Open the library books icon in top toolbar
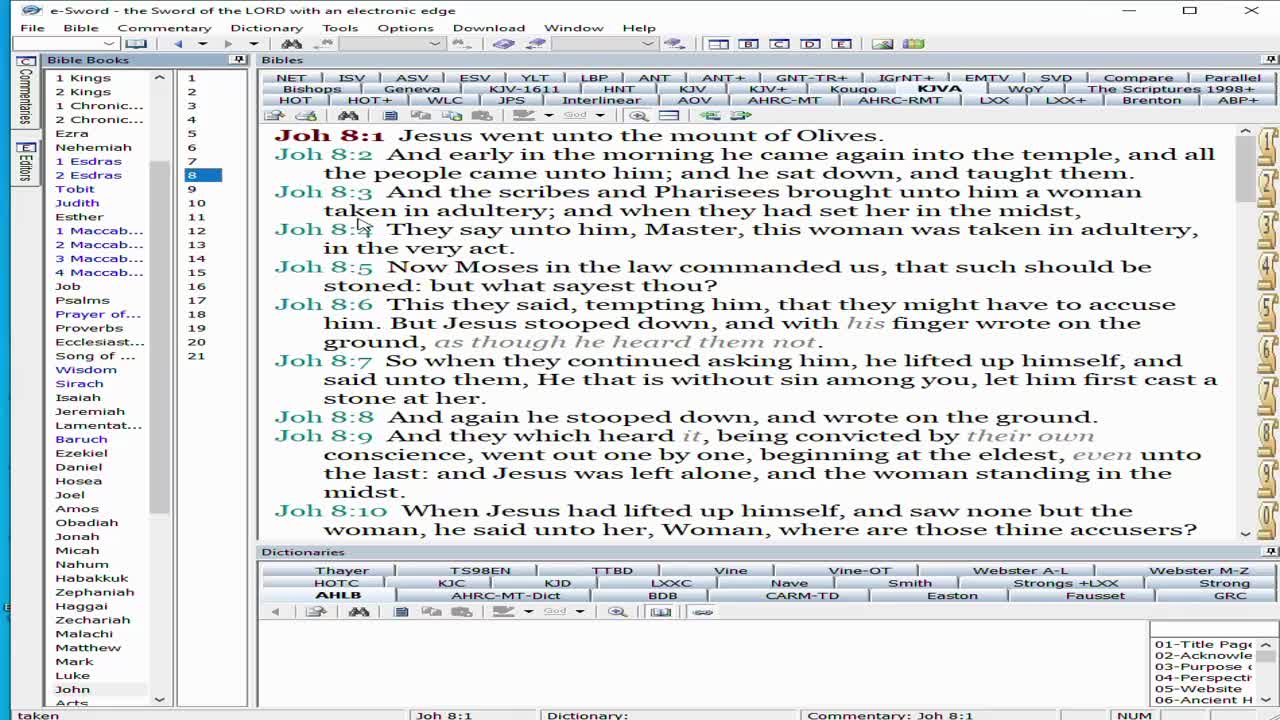Screen dimensions: 1280x720 pyautogui.click(x=913, y=44)
